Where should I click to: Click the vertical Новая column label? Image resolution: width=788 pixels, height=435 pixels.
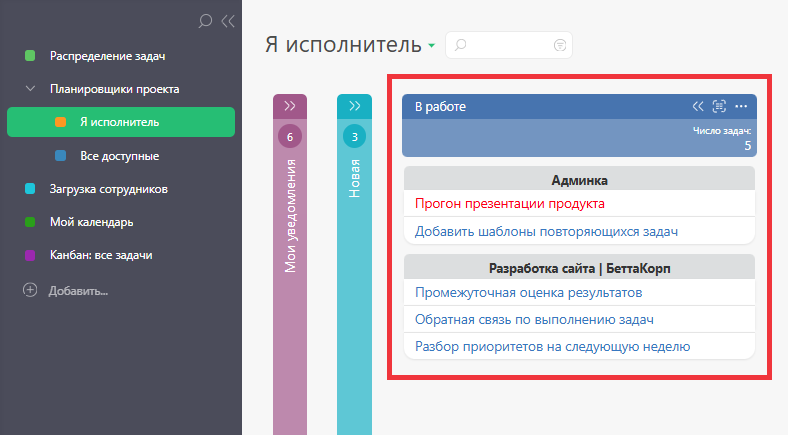[354, 178]
